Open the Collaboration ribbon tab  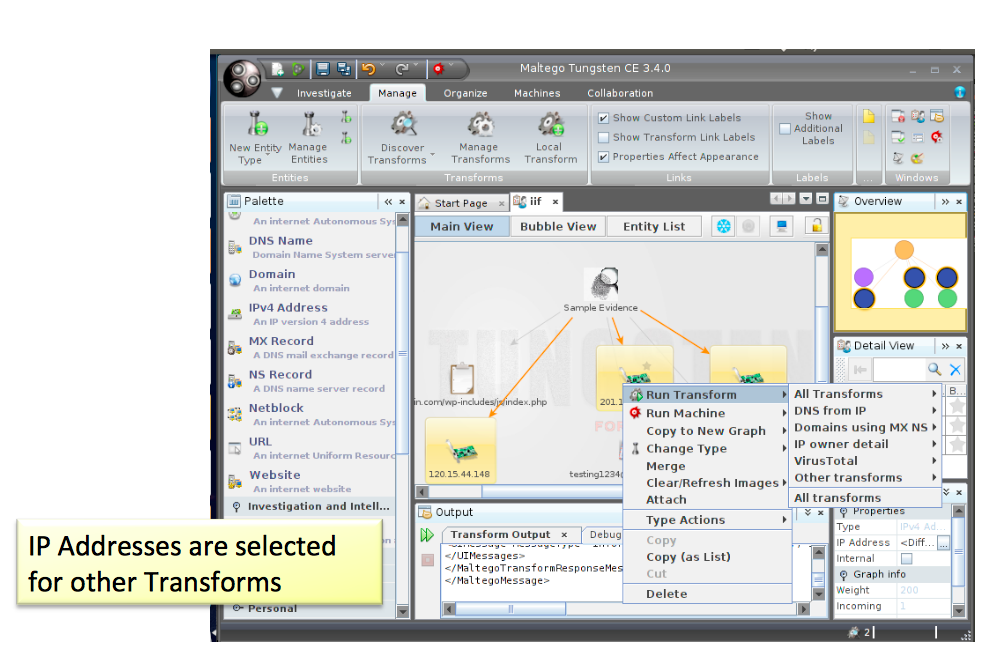[x=620, y=93]
